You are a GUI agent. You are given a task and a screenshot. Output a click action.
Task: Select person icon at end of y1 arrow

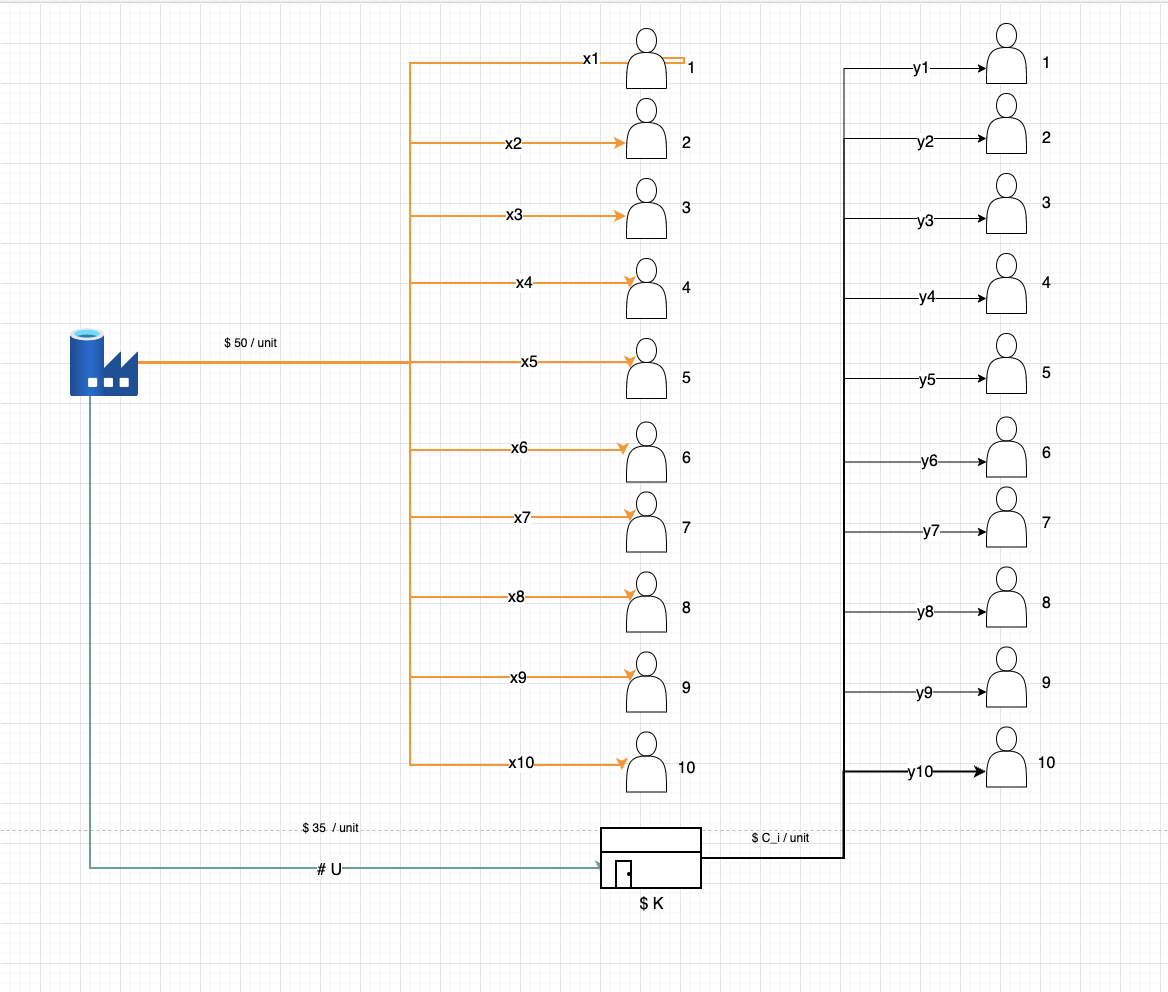click(x=1006, y=54)
